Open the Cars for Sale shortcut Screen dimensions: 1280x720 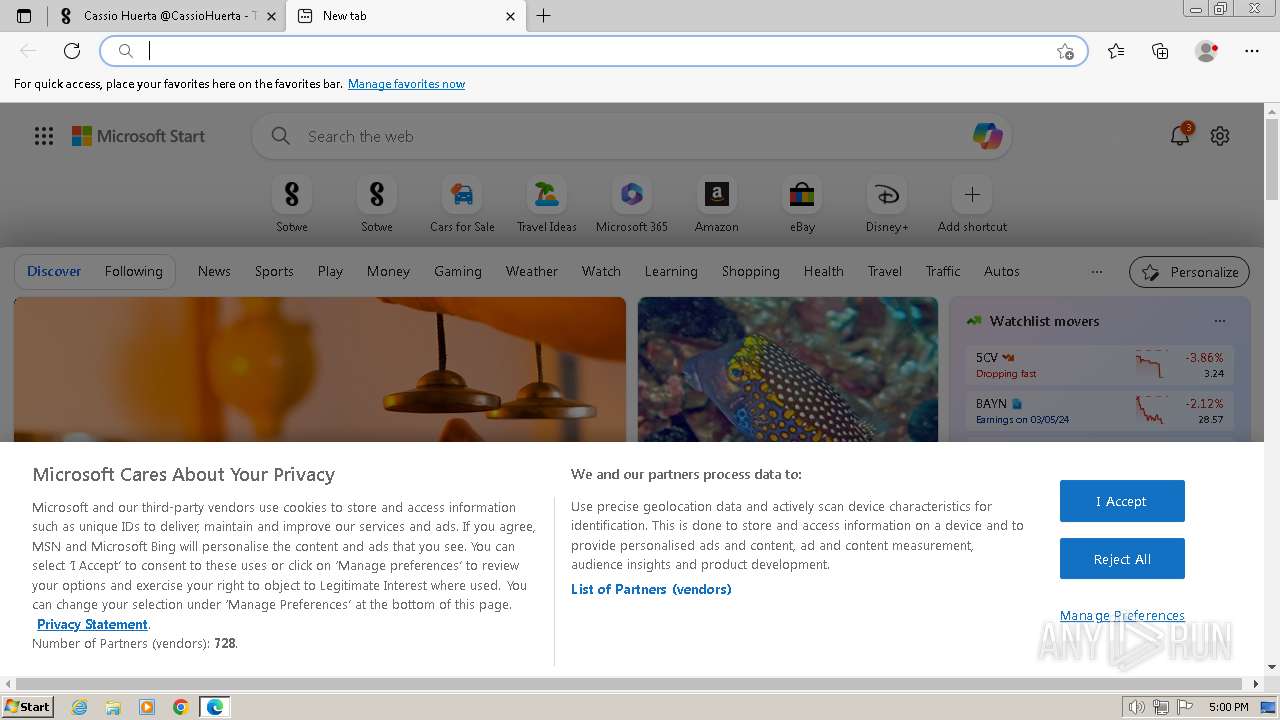pyautogui.click(x=462, y=204)
